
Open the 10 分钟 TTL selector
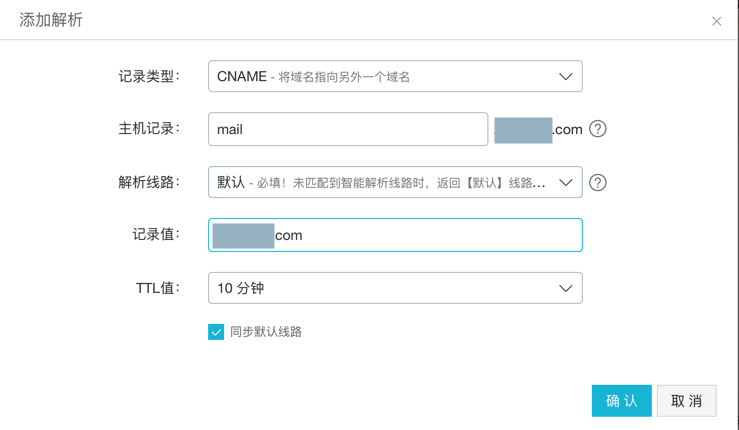click(x=380, y=288)
